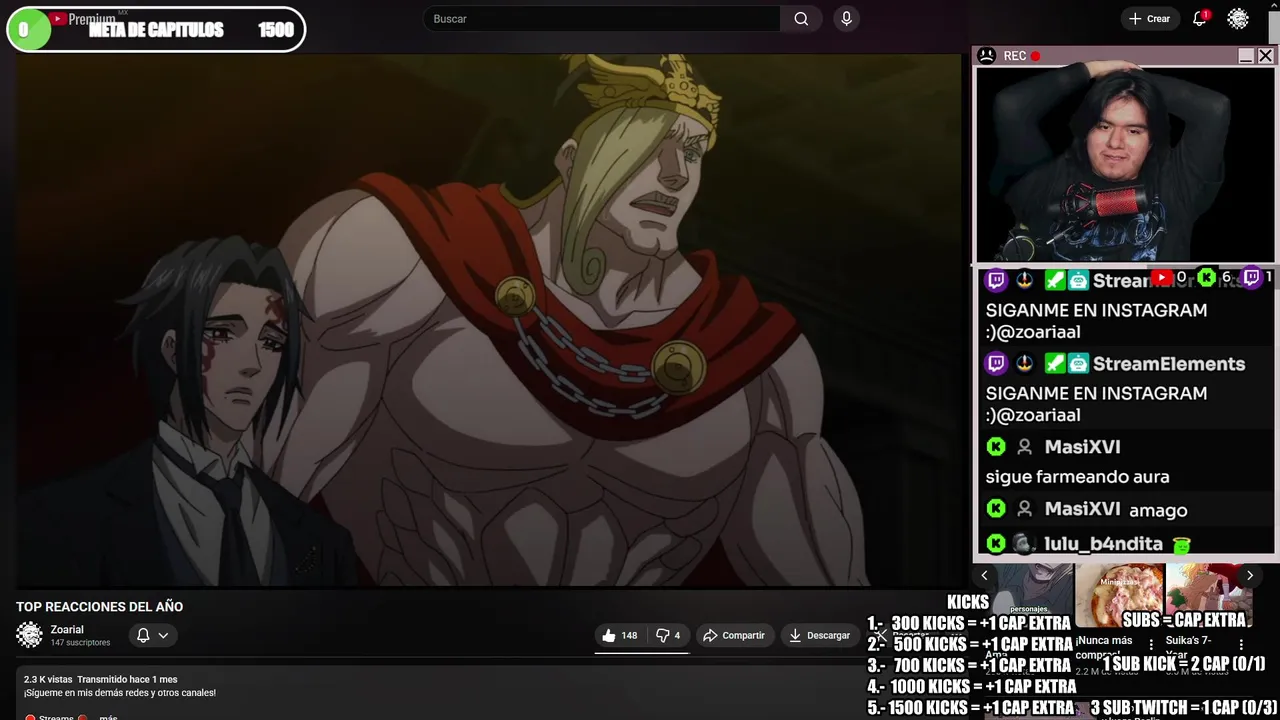
Task: Click the anime video player frame
Action: [x=488, y=320]
